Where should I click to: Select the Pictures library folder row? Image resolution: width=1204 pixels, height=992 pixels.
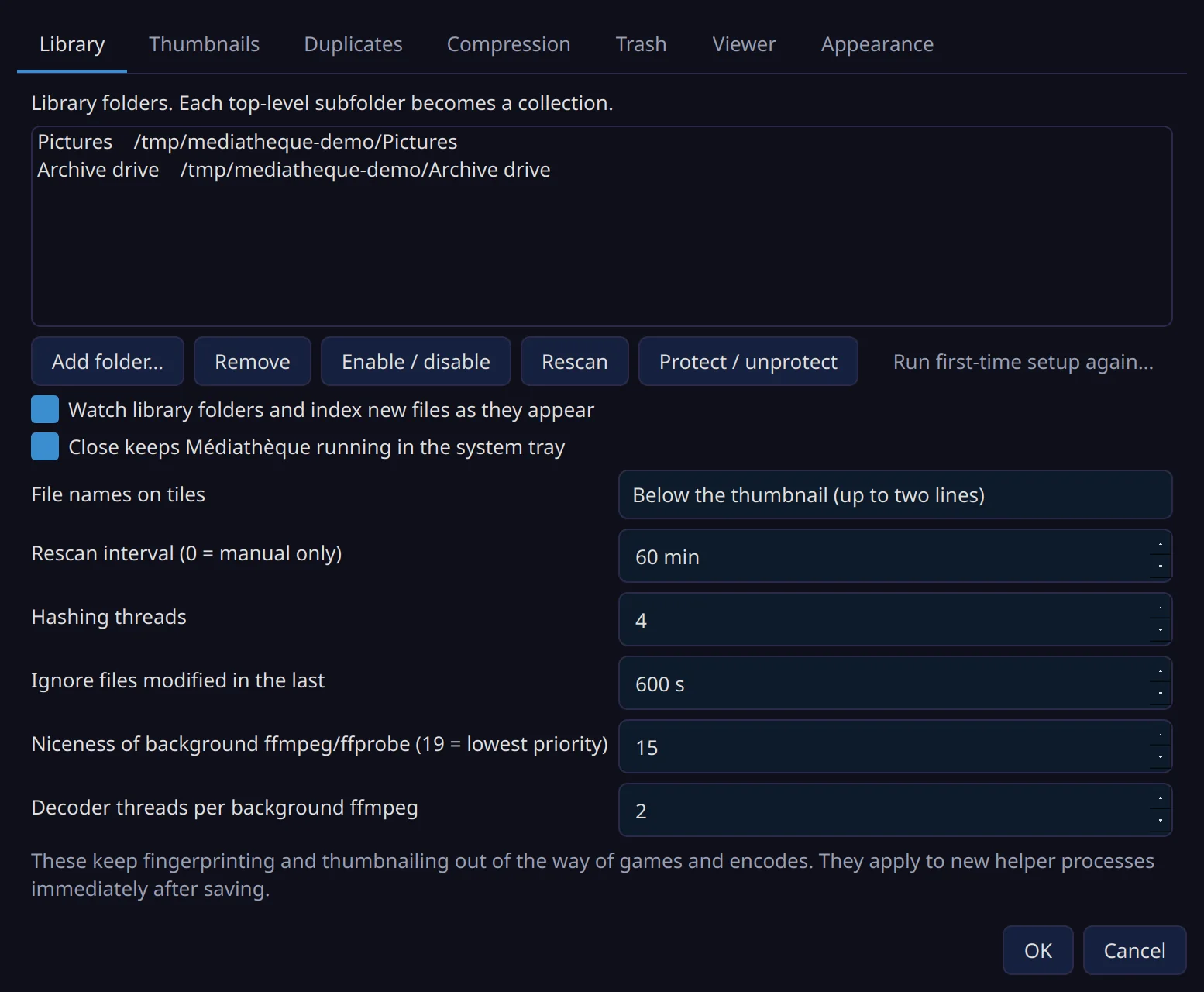tap(601, 142)
